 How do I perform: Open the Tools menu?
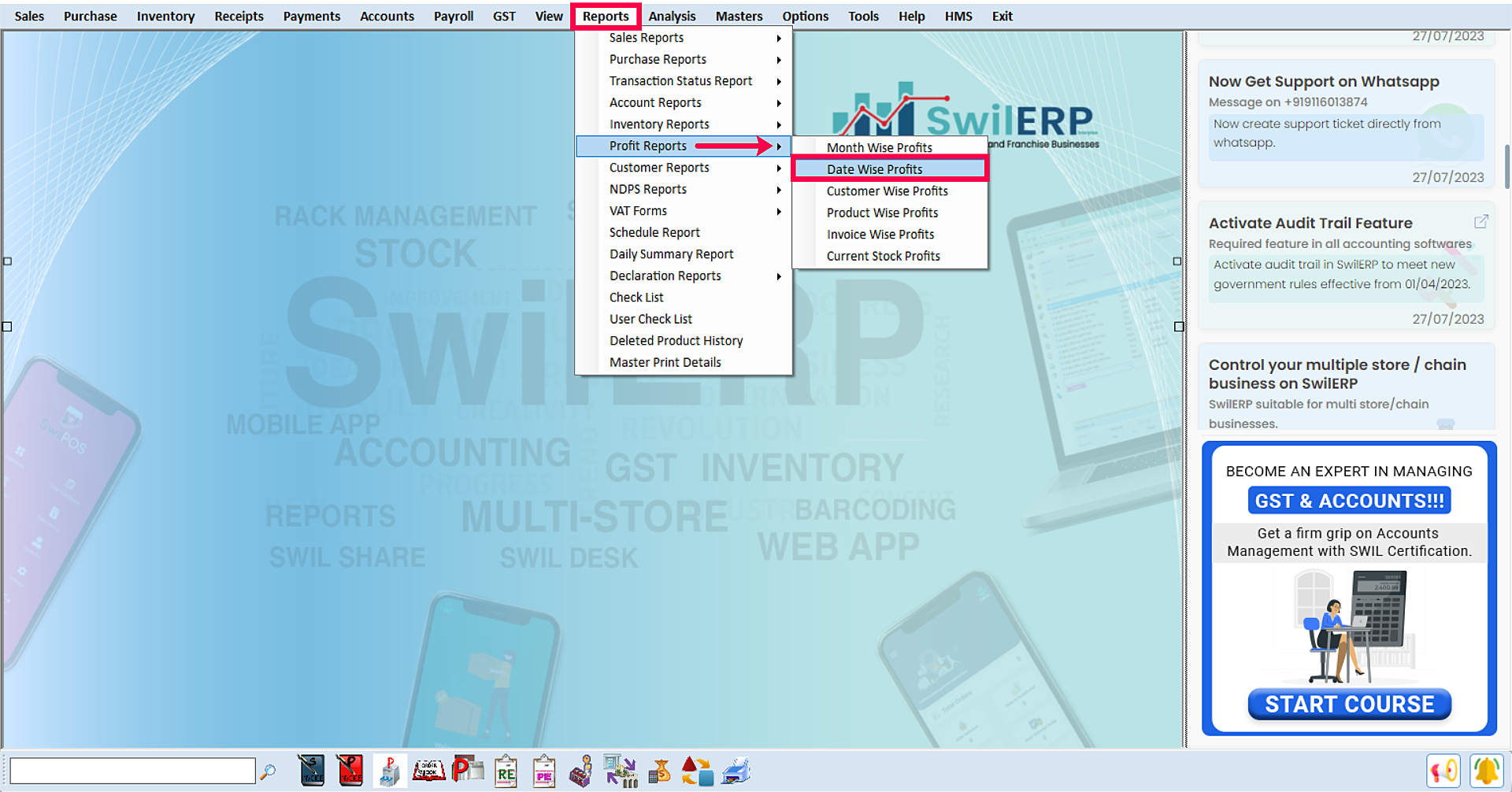click(863, 16)
